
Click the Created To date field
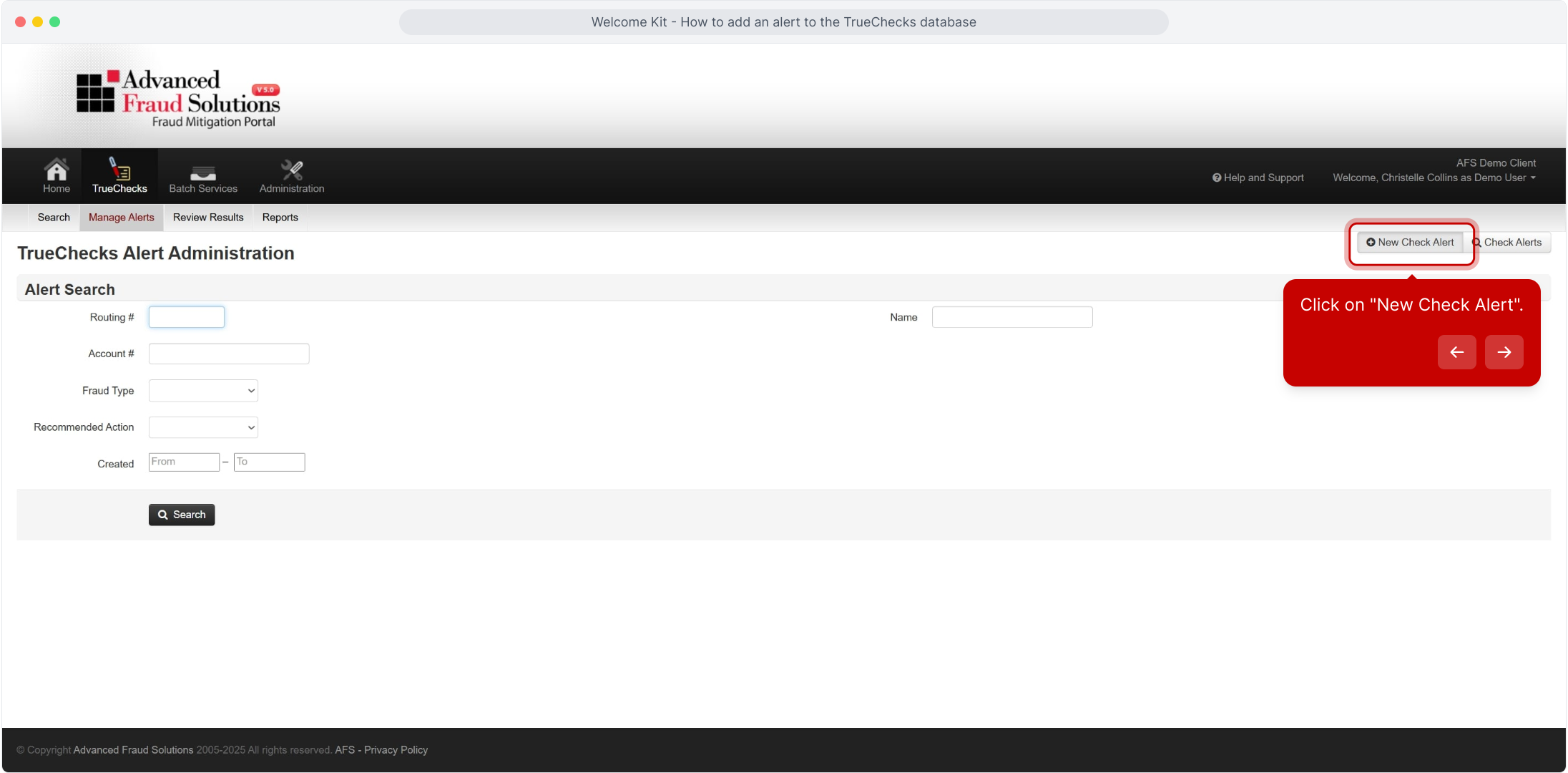270,462
